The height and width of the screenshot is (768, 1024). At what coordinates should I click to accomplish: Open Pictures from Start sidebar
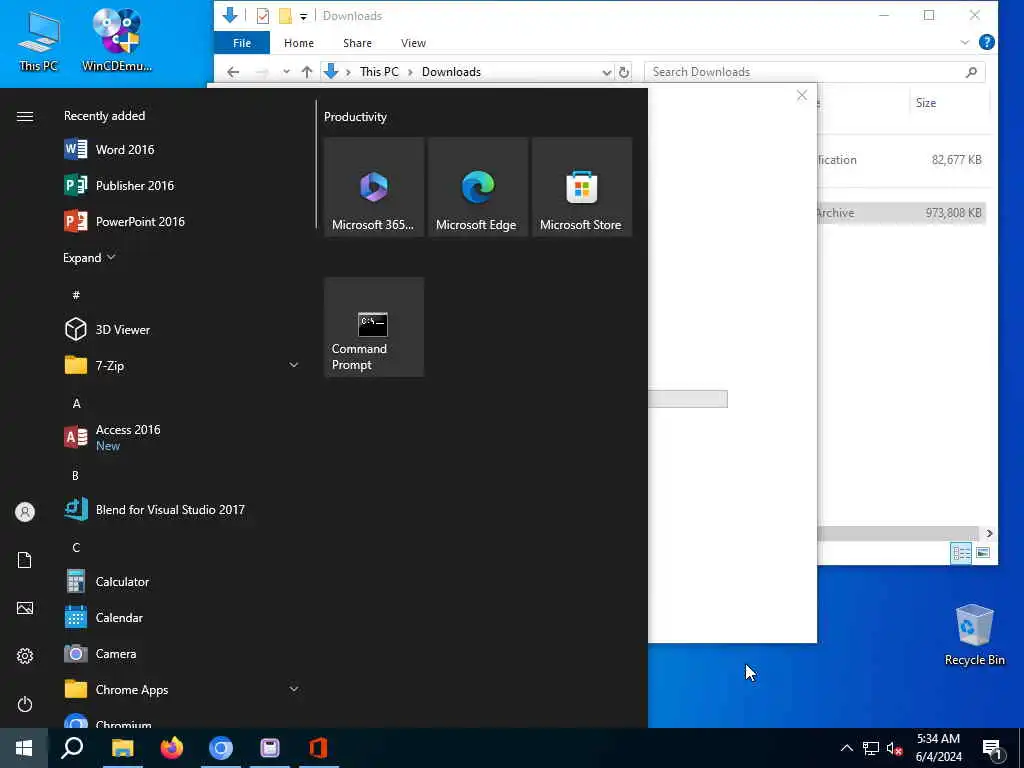point(25,609)
